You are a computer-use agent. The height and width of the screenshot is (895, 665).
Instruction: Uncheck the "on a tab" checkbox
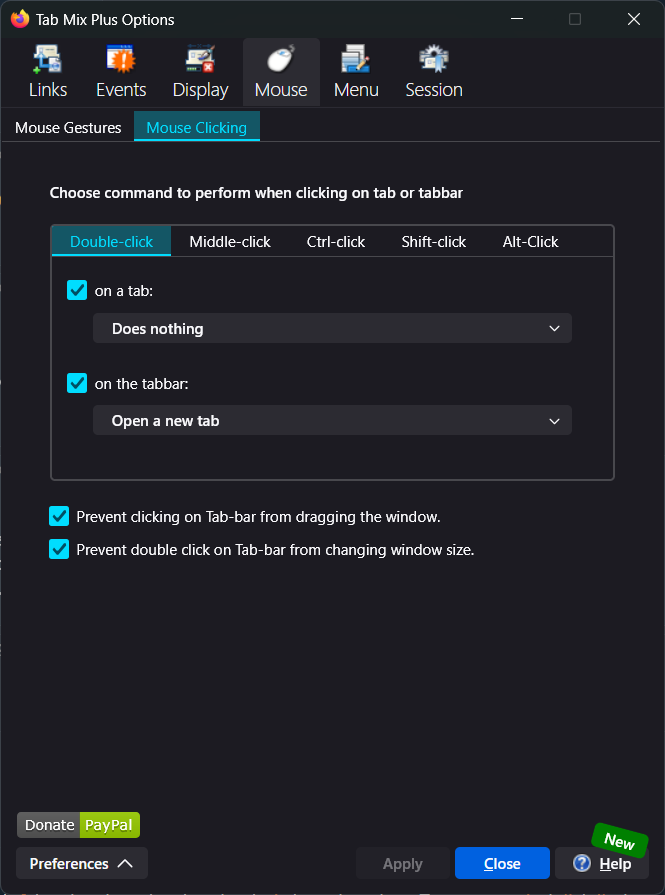click(x=77, y=291)
